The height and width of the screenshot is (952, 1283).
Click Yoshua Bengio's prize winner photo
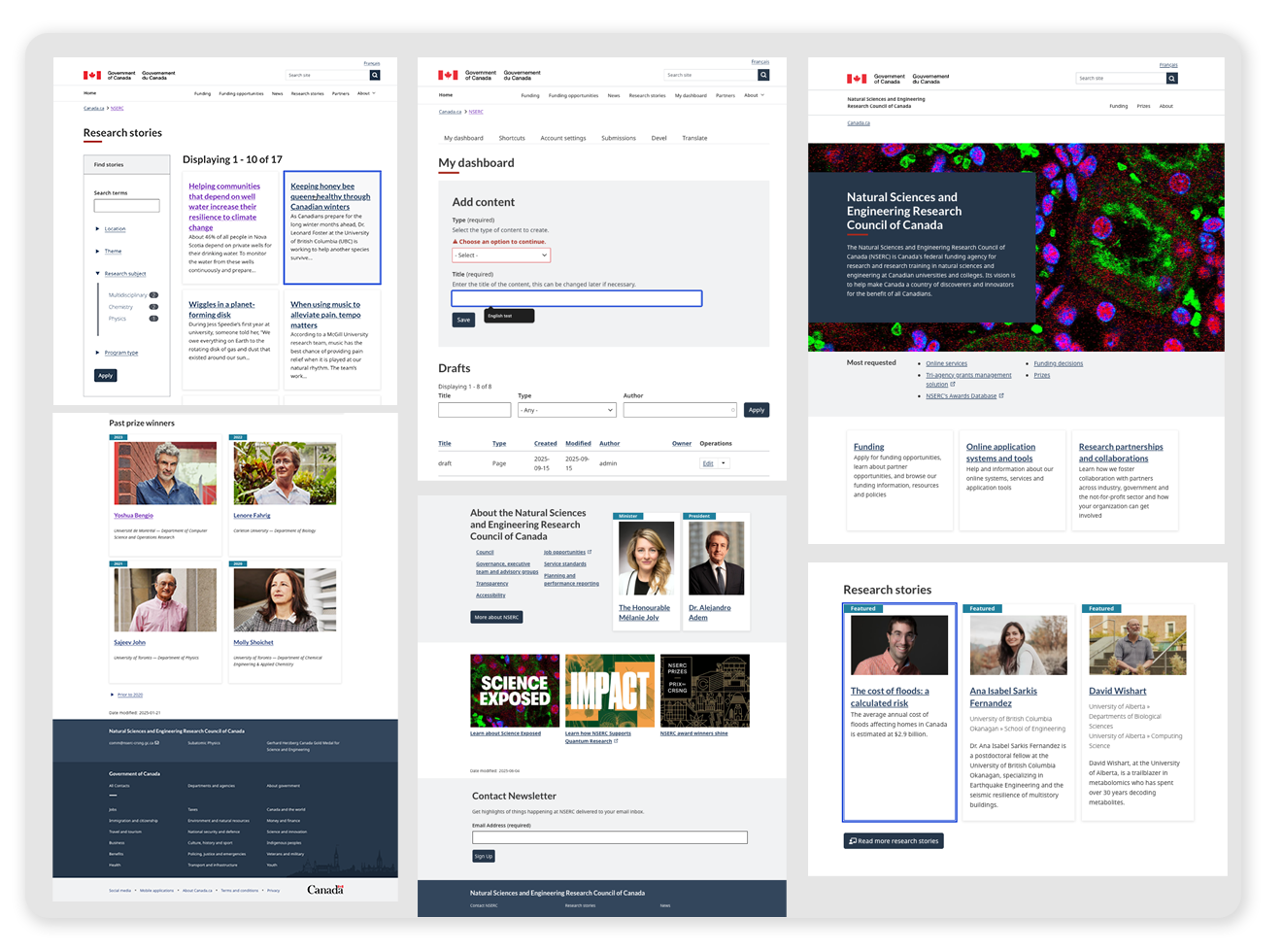pyautogui.click(x=165, y=473)
